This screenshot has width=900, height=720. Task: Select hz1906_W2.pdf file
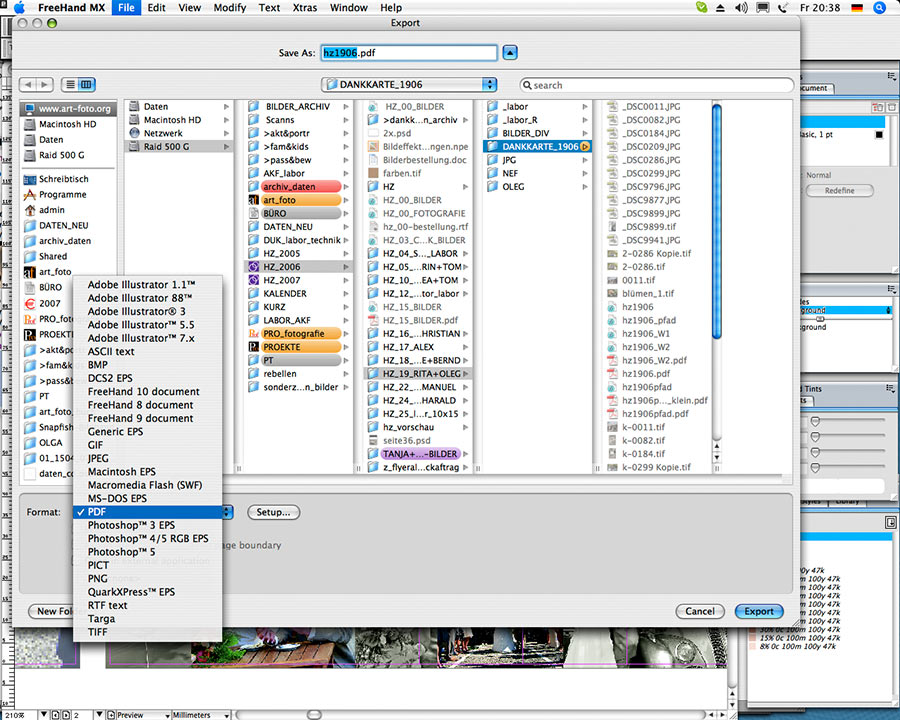coord(654,361)
